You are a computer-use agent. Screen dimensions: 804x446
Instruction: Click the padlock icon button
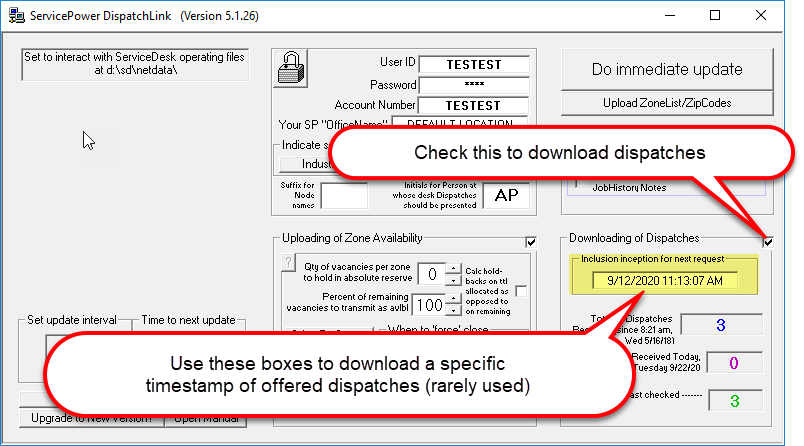tap(290, 68)
